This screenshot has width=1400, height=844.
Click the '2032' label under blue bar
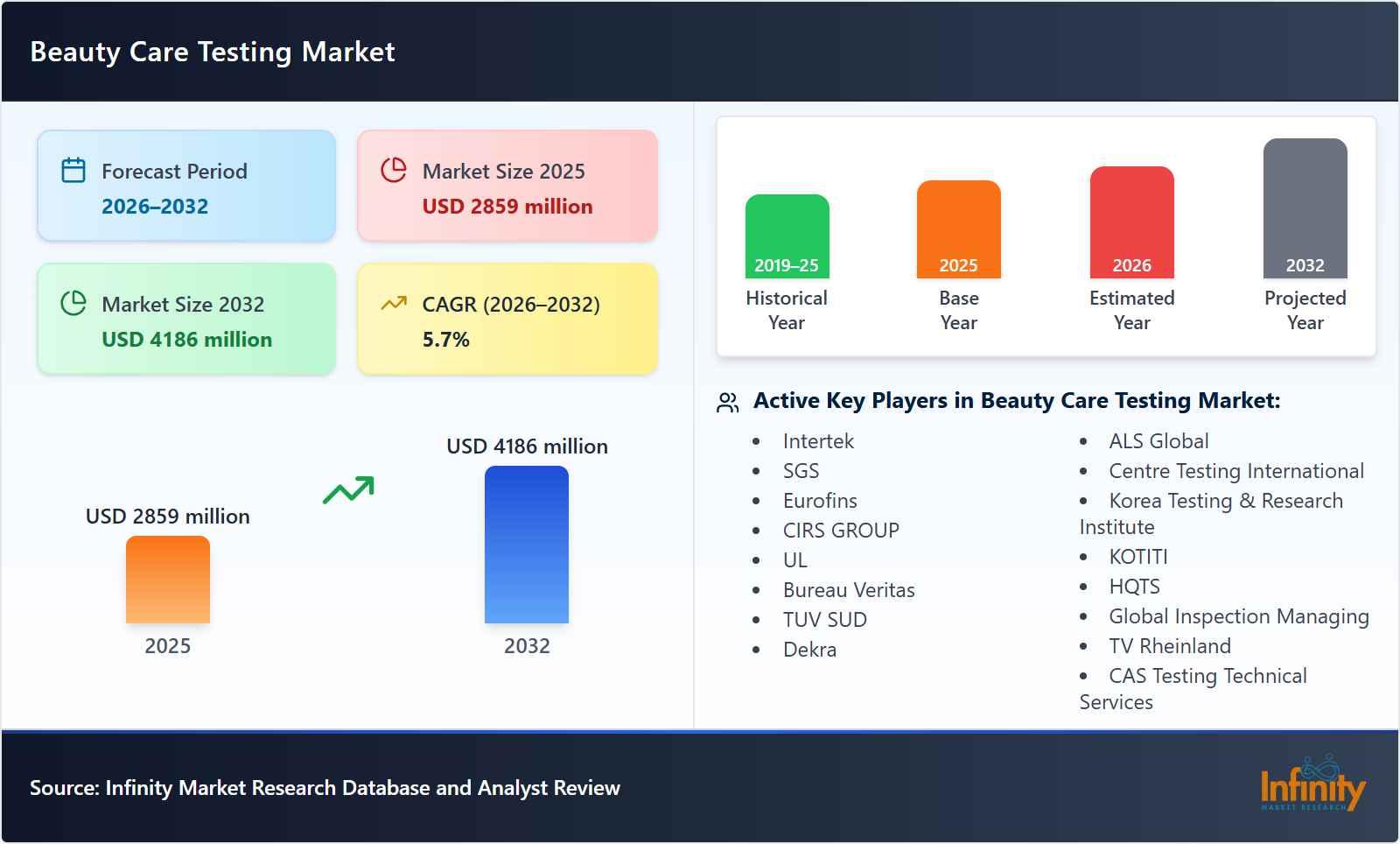click(527, 646)
